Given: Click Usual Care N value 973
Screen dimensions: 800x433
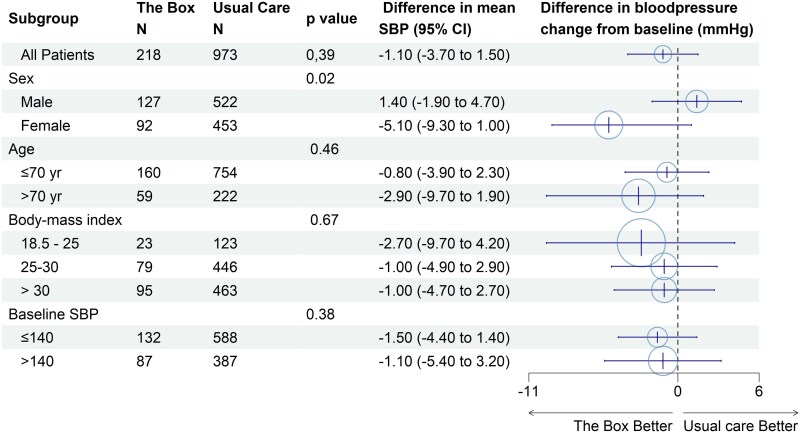Looking at the screenshot, I should tap(225, 55).
